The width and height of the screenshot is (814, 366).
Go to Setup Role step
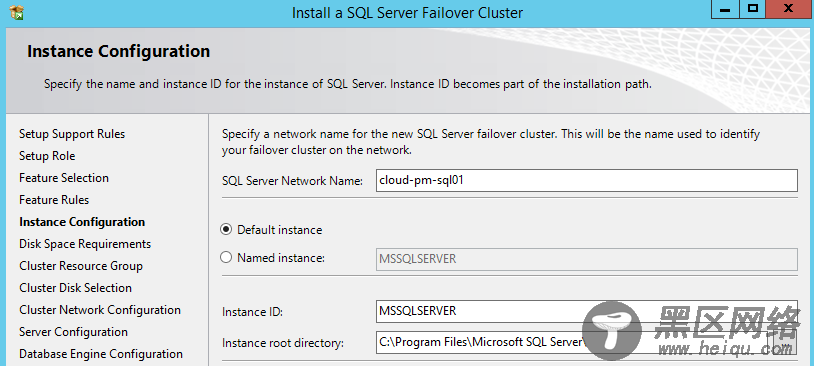point(47,156)
